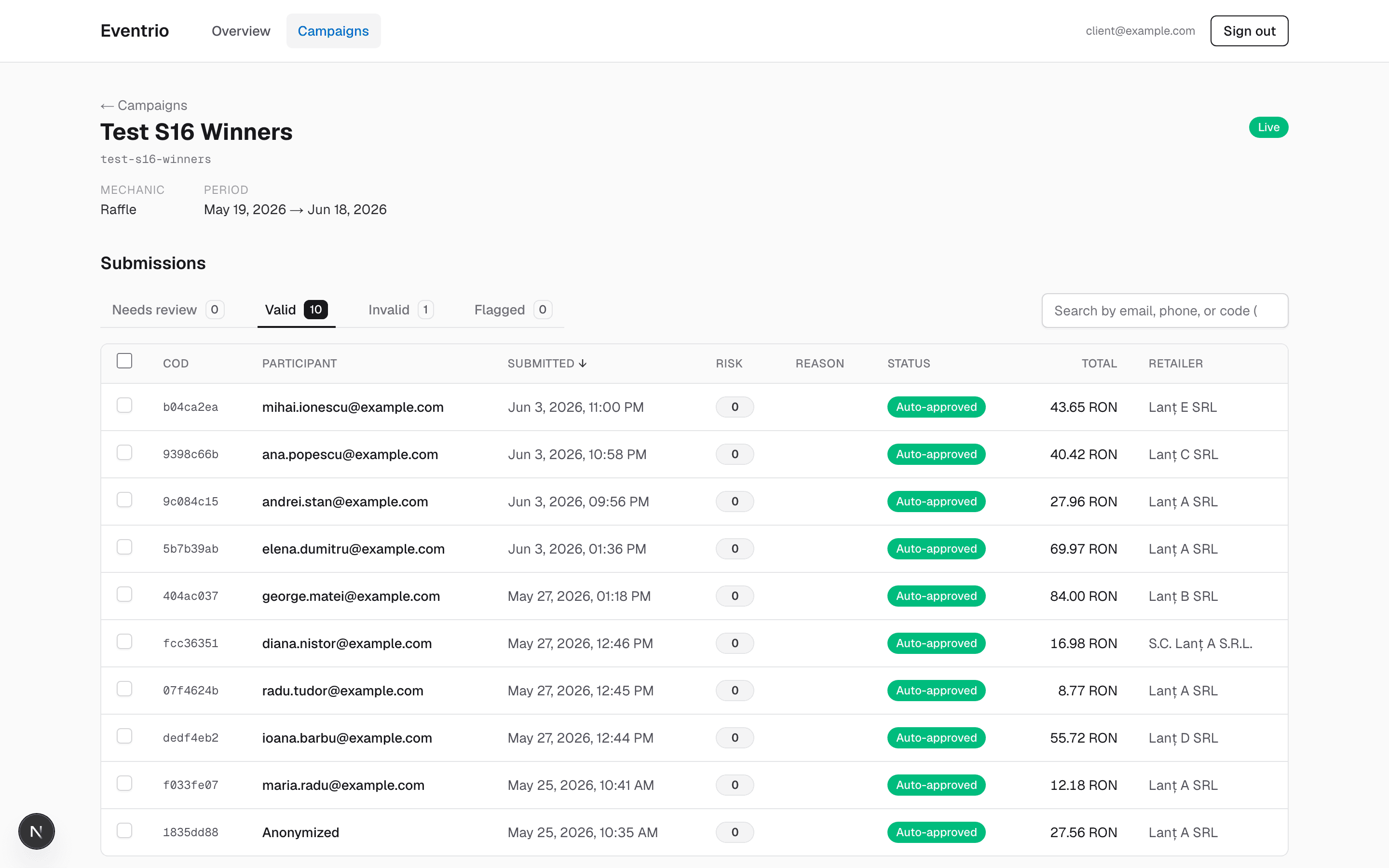Focus the search by email field
Screen dimensions: 1389x868
tap(1165, 311)
